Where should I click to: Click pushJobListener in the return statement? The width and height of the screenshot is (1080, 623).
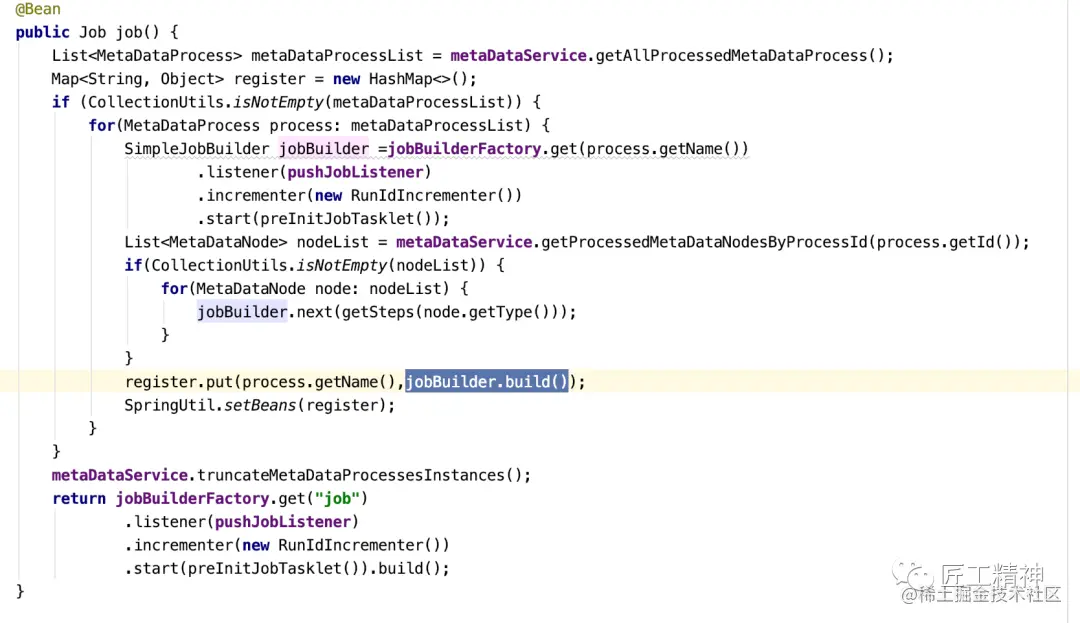pyautogui.click(x=282, y=522)
